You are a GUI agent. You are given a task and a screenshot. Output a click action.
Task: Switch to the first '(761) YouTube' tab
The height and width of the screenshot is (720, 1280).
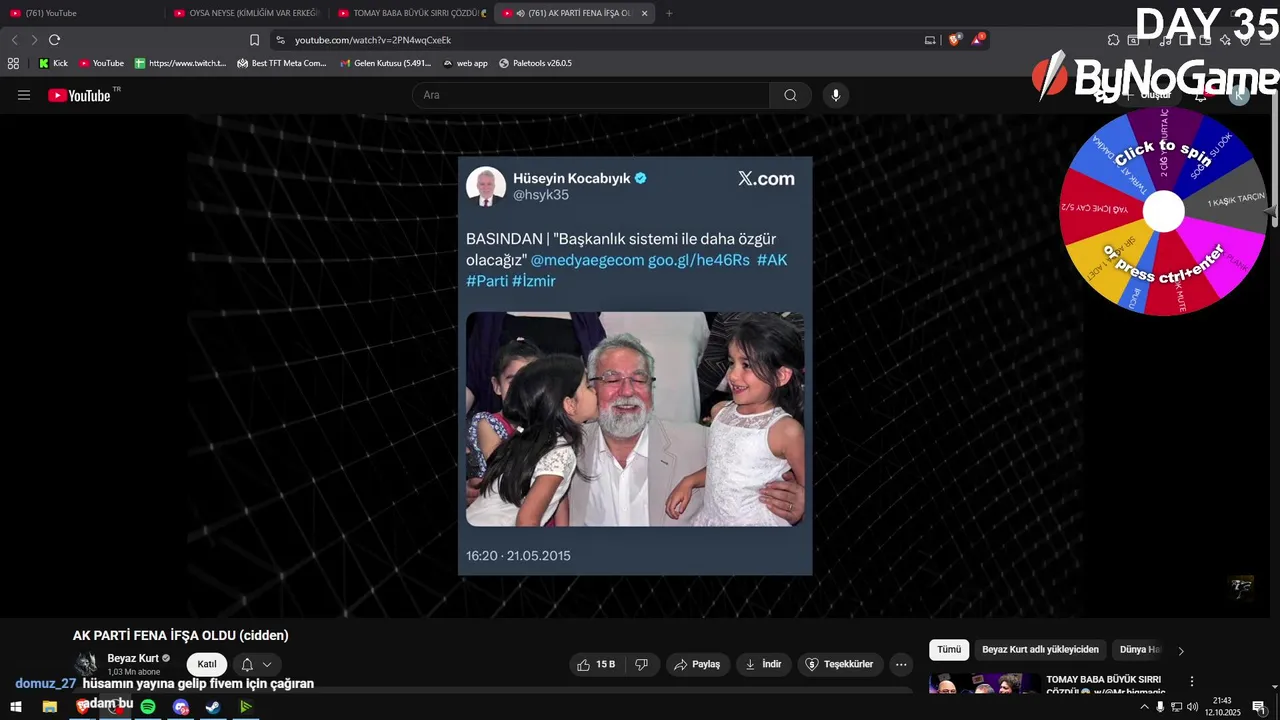click(82, 13)
